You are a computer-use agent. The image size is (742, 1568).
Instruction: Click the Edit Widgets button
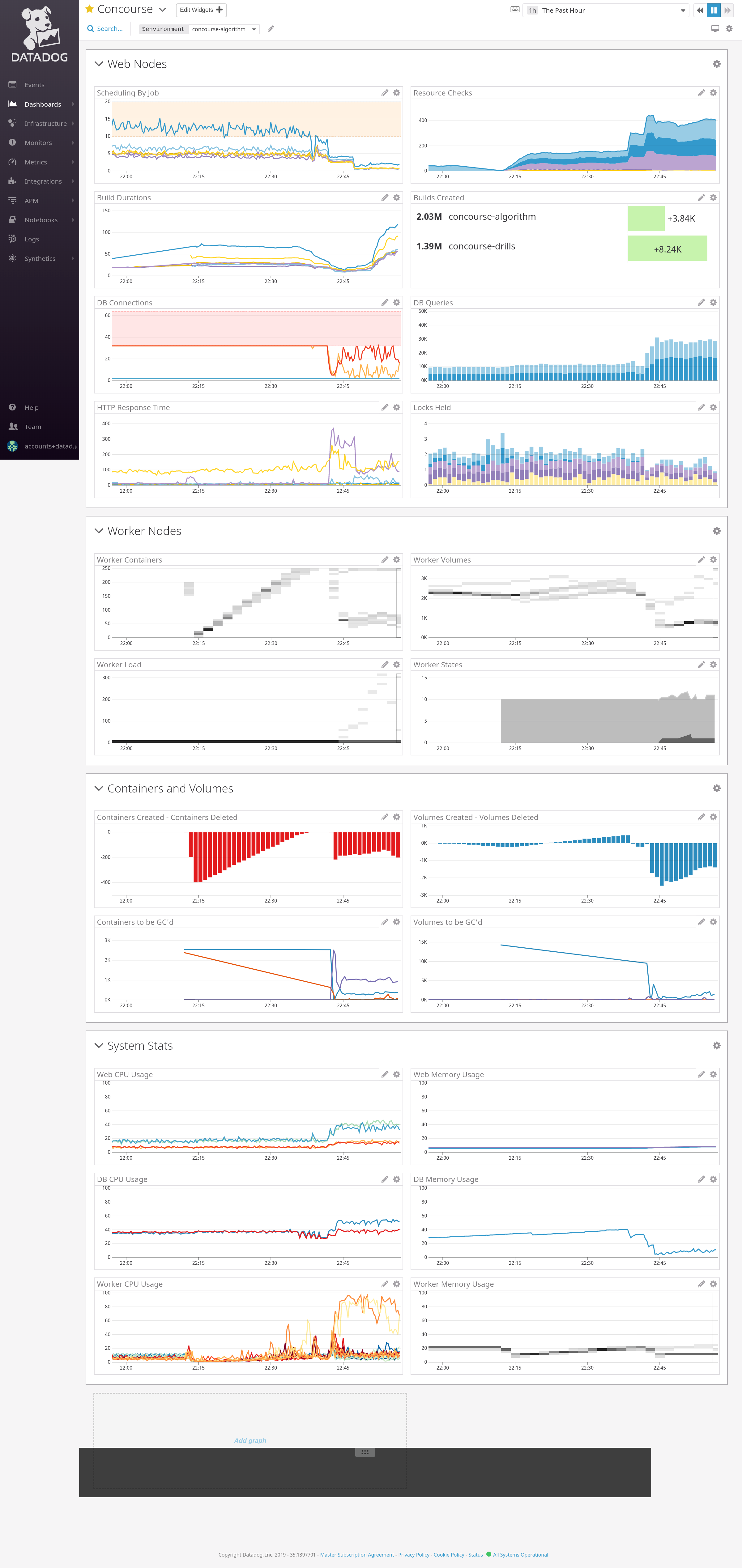pos(201,10)
